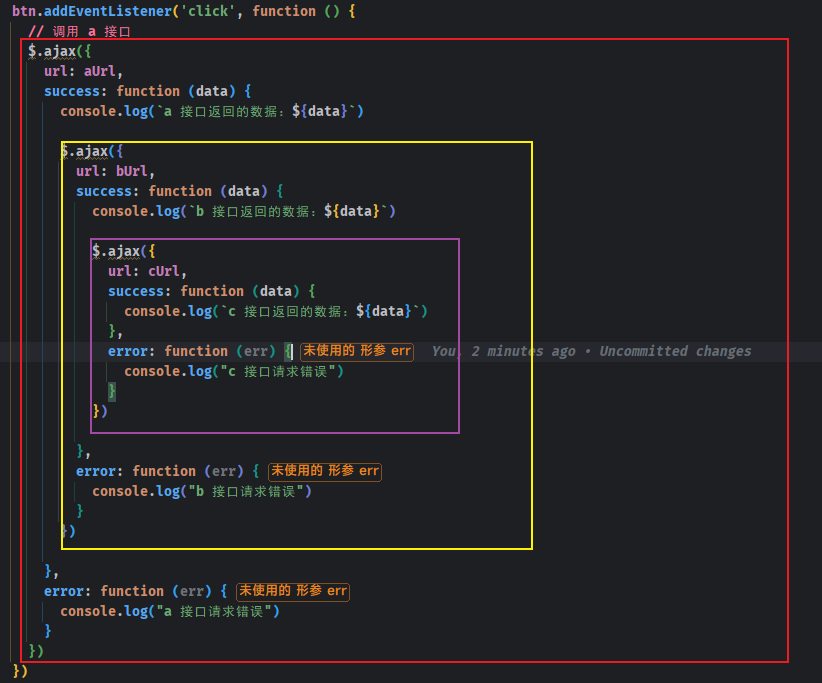Click the unused err hint above the a-interface error log
Screen dimensions: 822x683
(292, 591)
